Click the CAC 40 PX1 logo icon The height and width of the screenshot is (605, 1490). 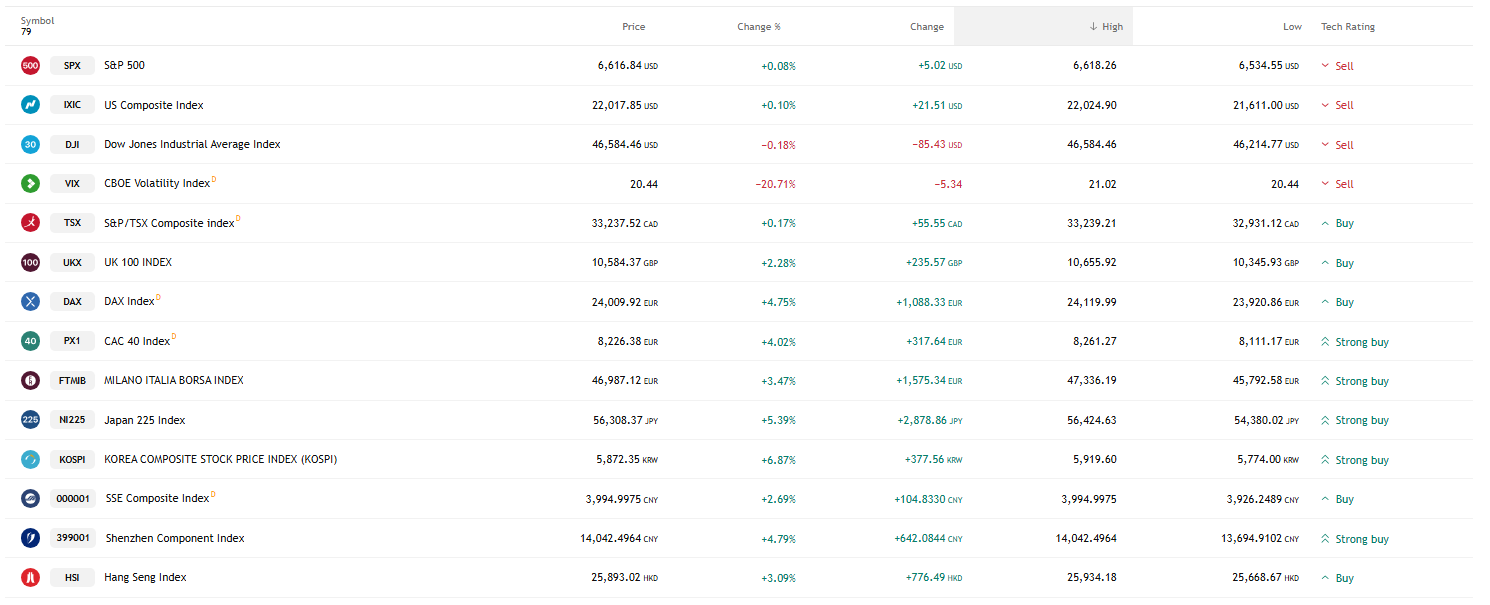30,341
